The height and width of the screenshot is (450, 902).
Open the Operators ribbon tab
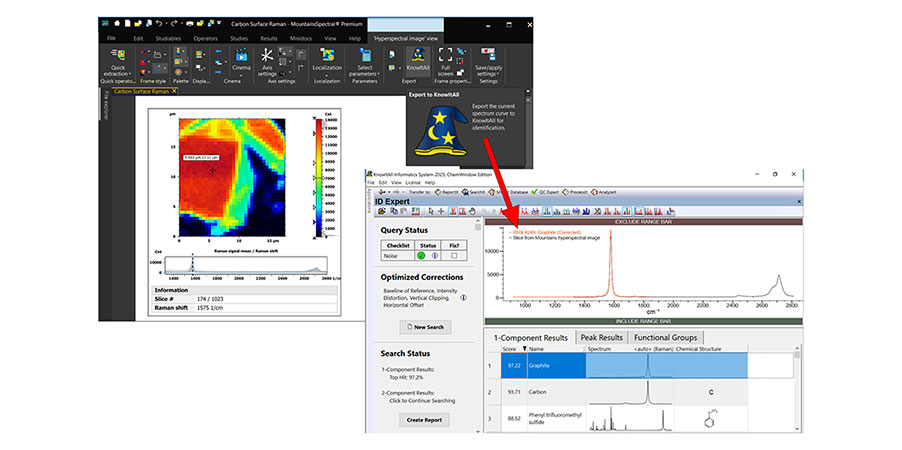[205, 38]
